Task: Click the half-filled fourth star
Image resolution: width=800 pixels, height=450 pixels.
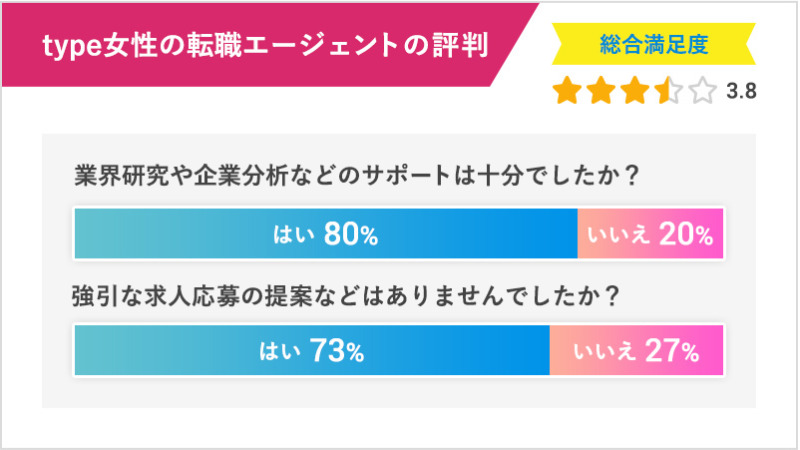Action: pos(669,90)
